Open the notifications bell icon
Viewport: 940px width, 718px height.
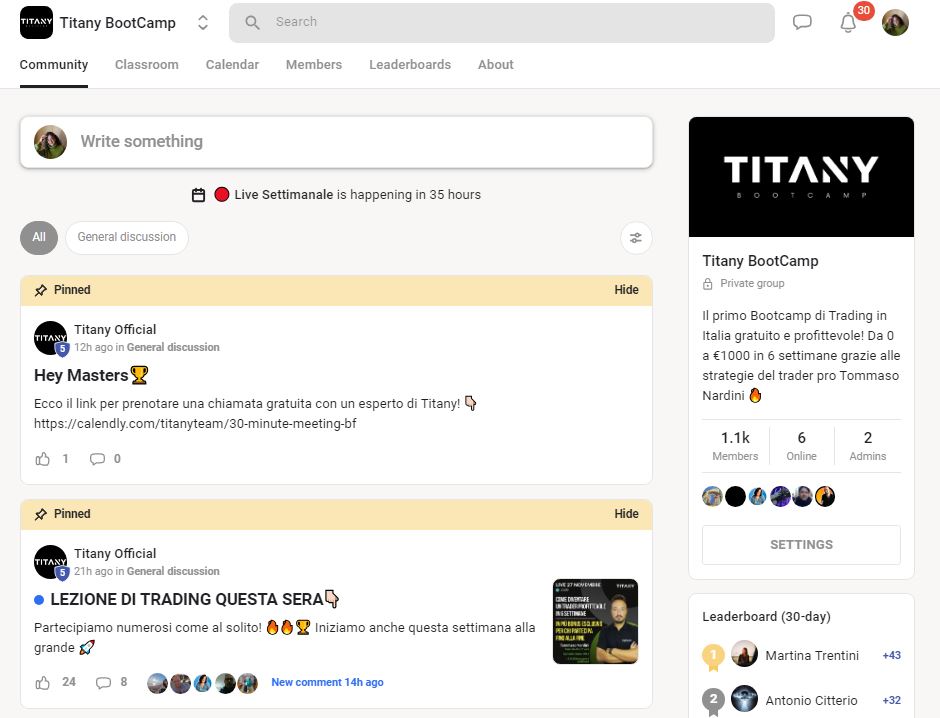(848, 23)
